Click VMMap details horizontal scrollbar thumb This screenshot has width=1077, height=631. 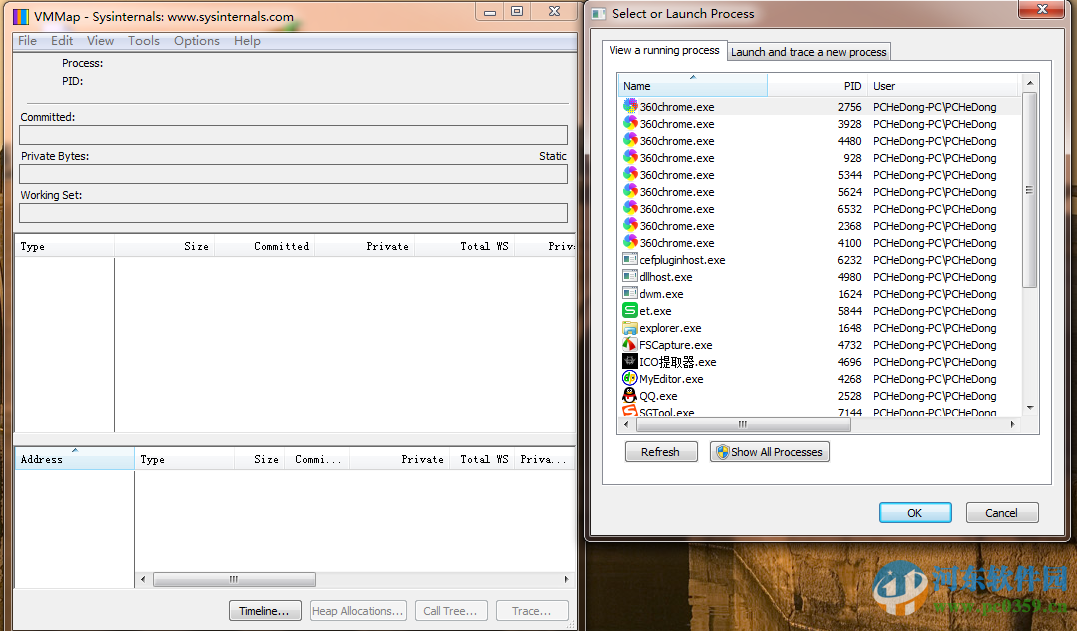point(234,580)
